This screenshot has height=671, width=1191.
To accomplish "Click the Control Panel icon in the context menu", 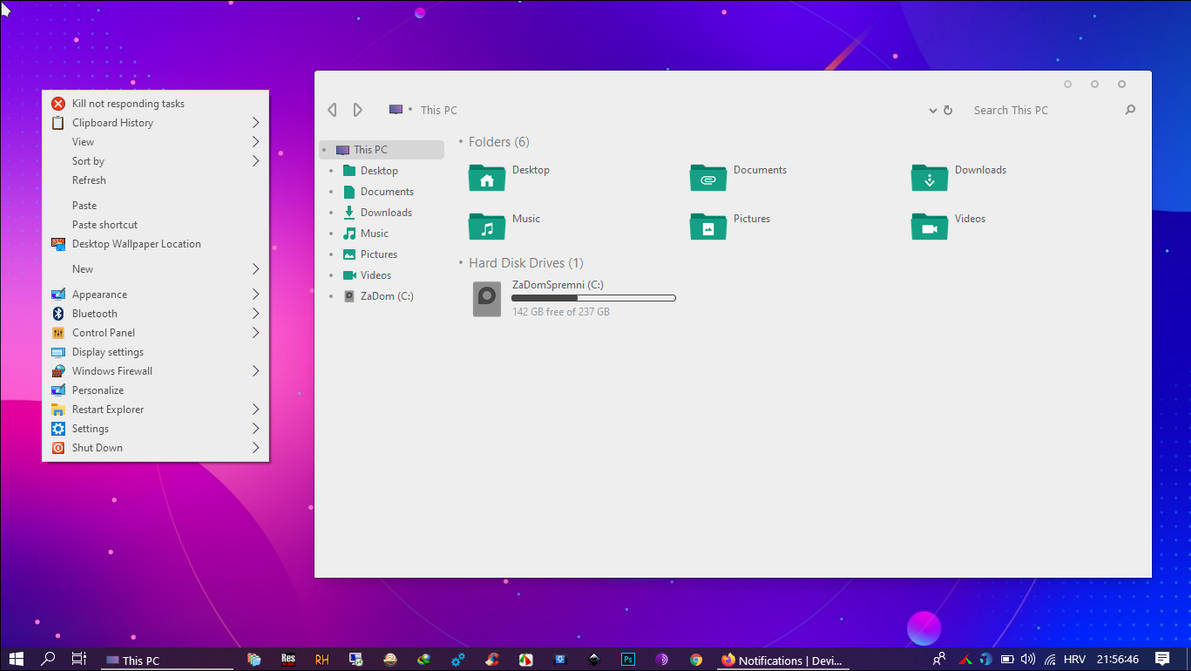I will click(x=58, y=332).
